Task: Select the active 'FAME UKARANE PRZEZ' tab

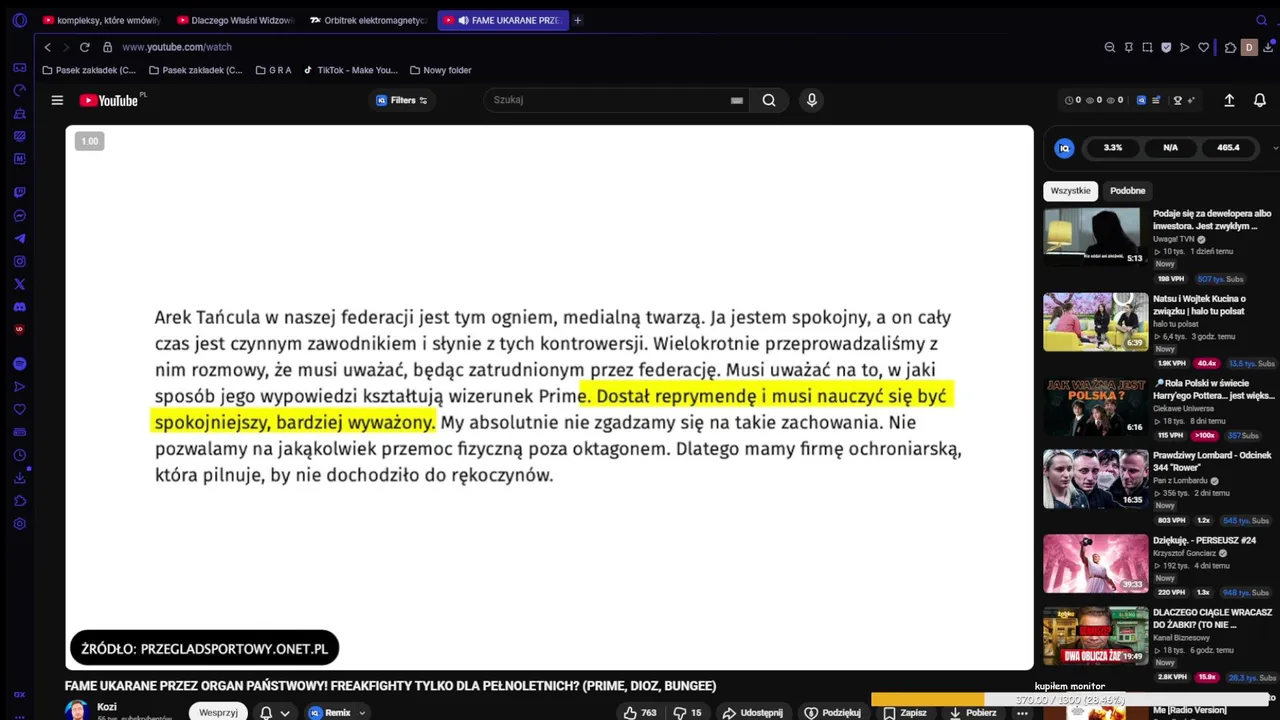Action: pyautogui.click(x=503, y=20)
